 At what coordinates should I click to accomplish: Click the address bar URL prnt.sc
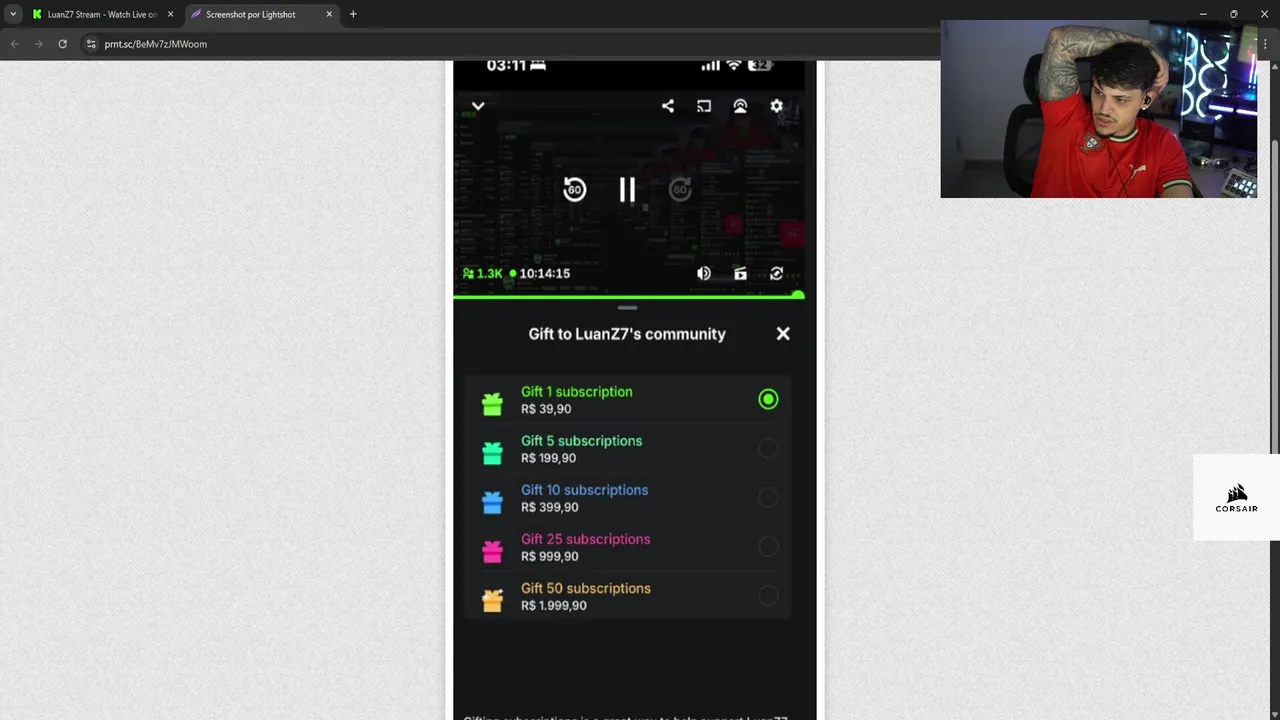[x=156, y=44]
